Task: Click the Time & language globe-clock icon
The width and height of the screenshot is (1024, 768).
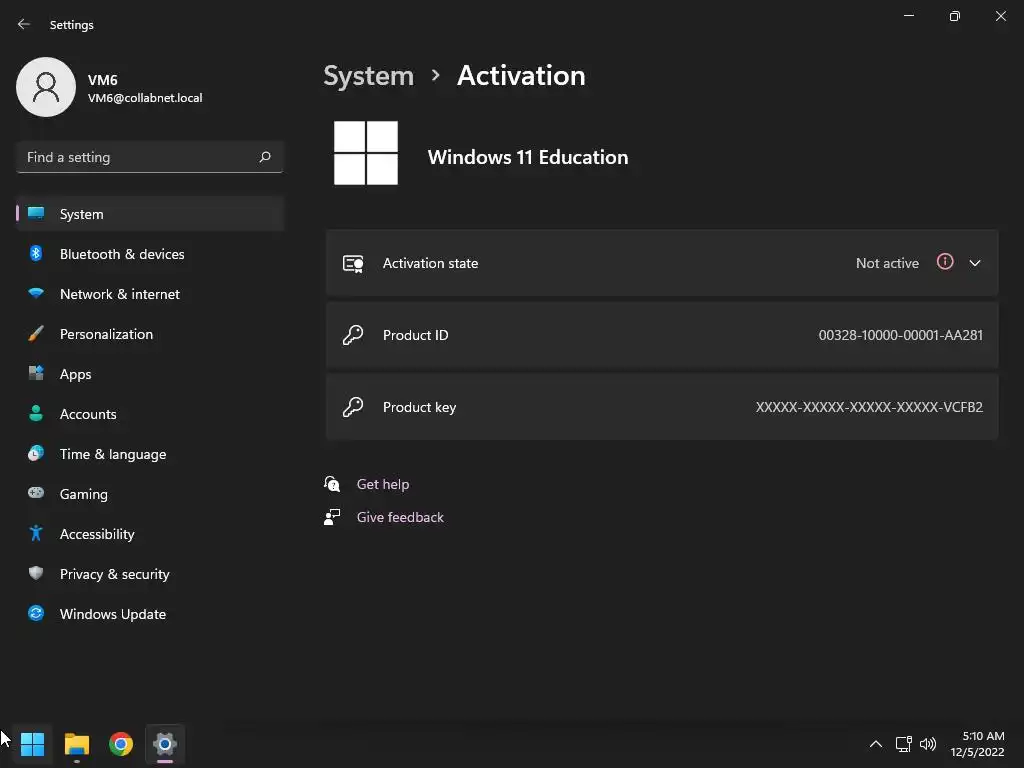Action: click(36, 453)
